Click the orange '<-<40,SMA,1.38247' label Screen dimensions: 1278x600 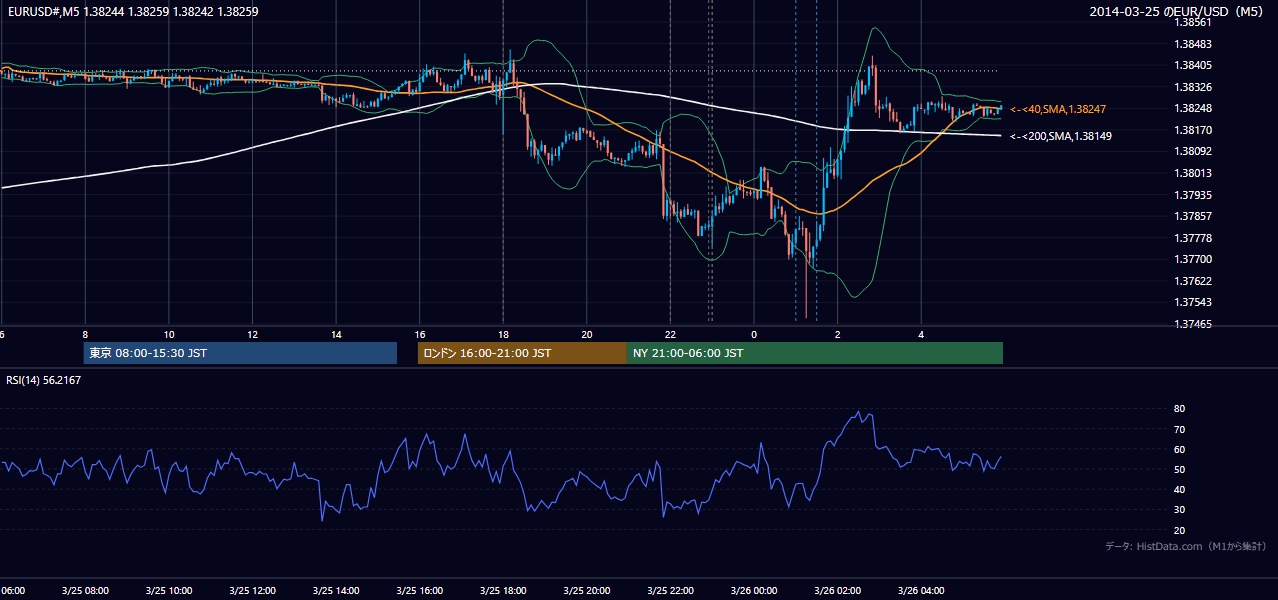click(1058, 108)
